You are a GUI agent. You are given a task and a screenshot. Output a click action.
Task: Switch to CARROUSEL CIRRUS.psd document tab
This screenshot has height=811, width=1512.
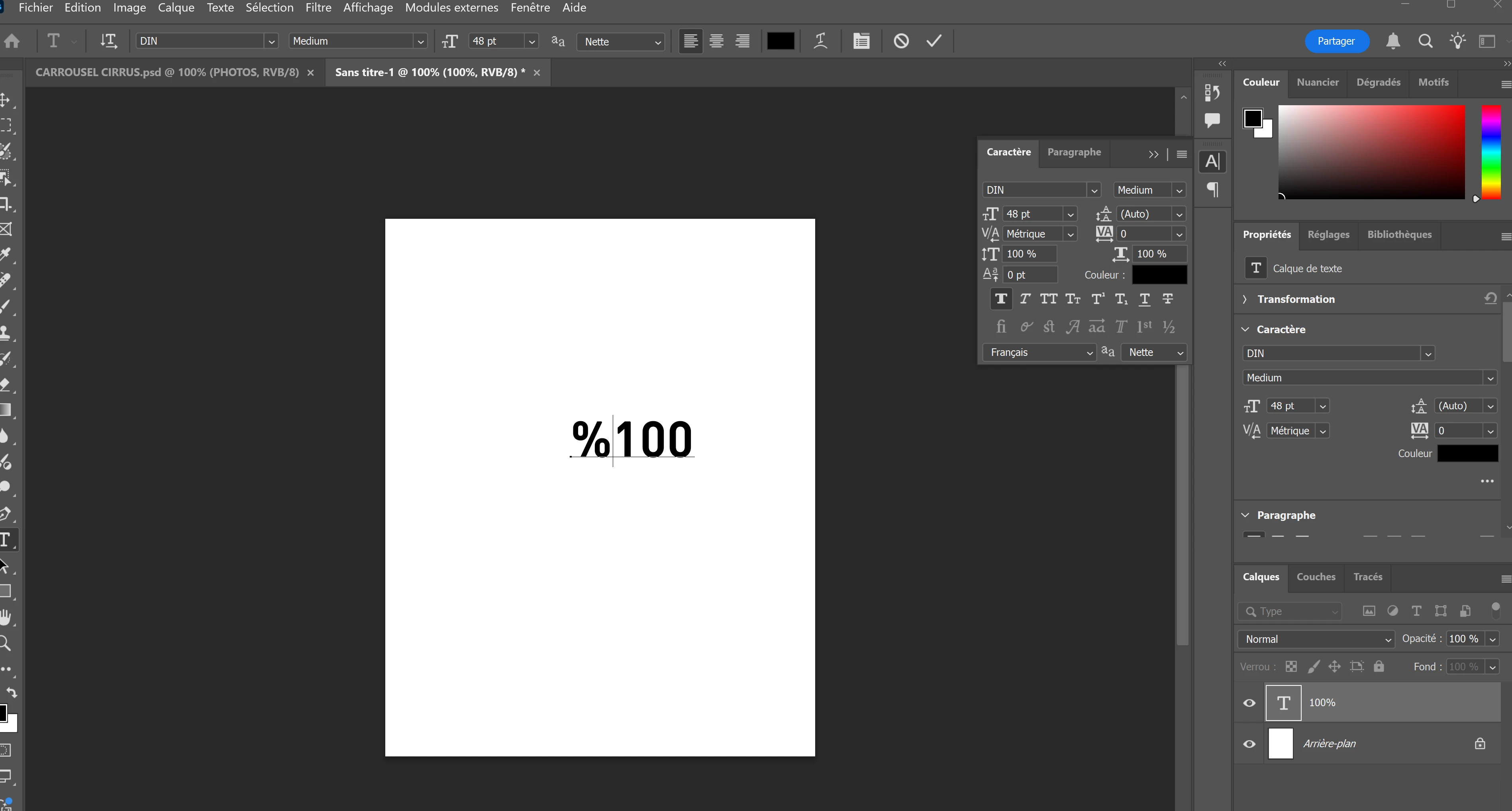[167, 72]
